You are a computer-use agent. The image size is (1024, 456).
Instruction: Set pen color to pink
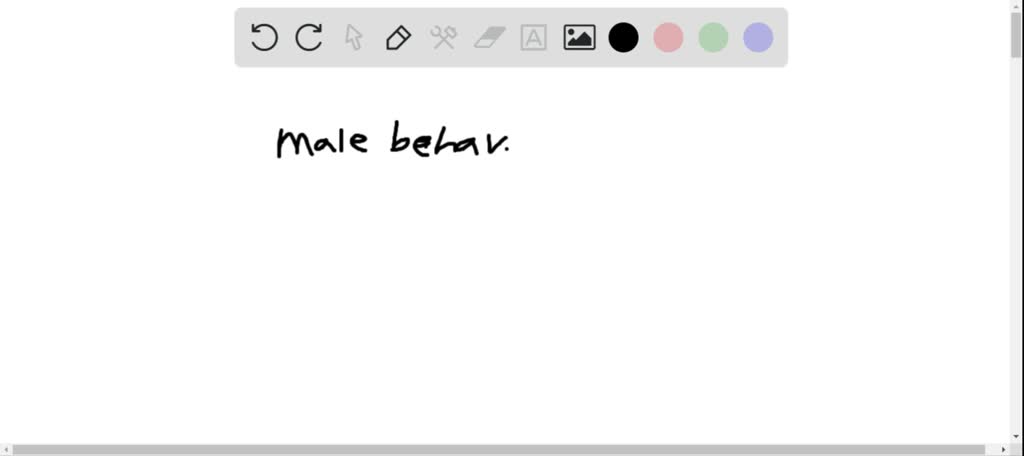[x=669, y=37]
